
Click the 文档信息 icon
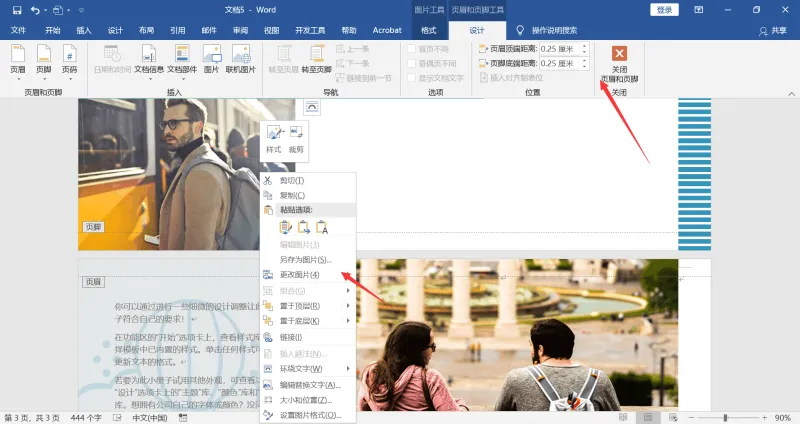148,54
